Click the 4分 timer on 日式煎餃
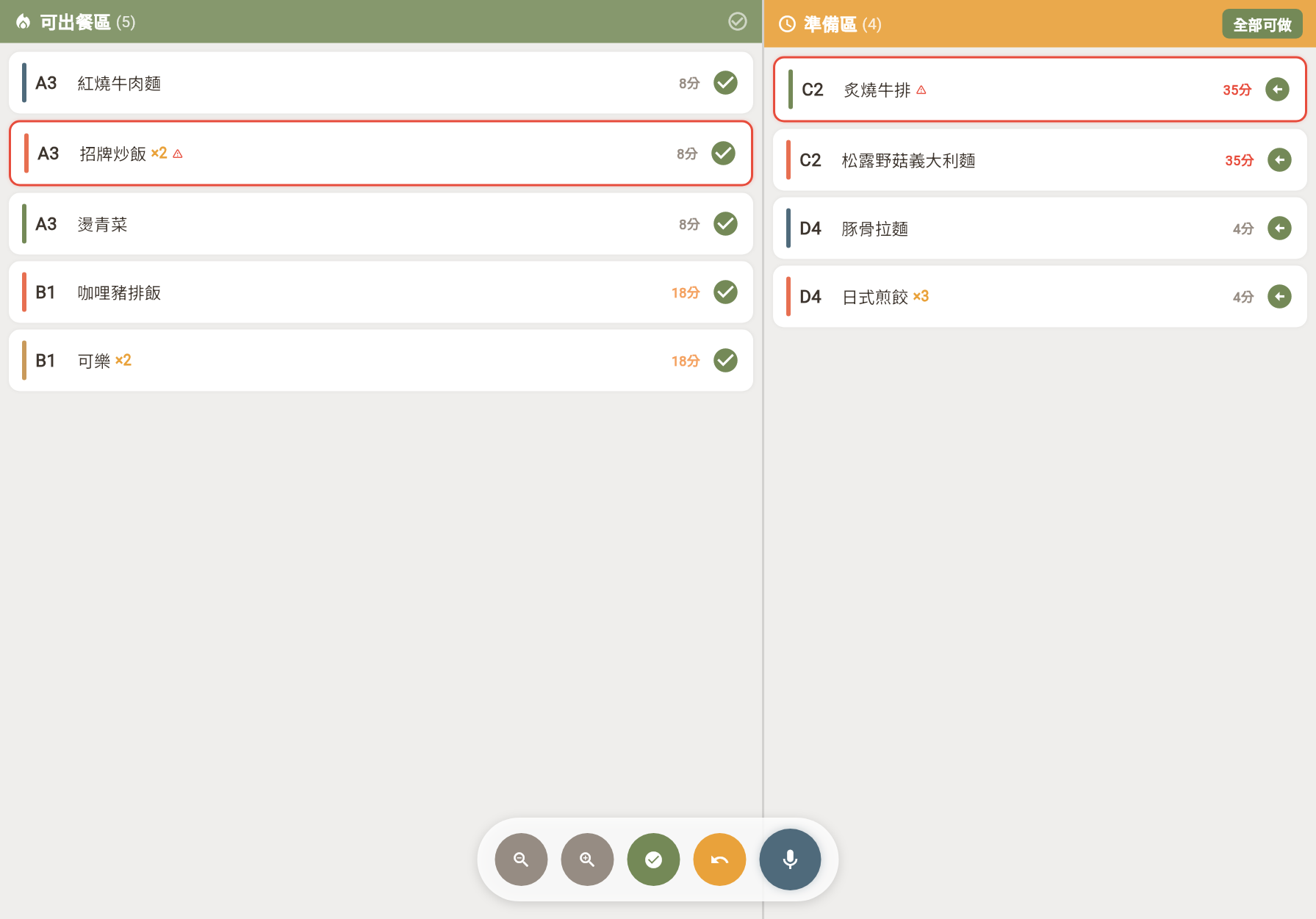1316x919 pixels. coord(1243,297)
